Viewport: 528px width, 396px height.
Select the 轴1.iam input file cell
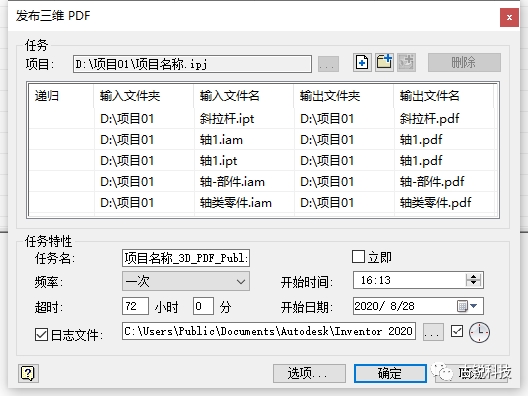pyautogui.click(x=244, y=139)
